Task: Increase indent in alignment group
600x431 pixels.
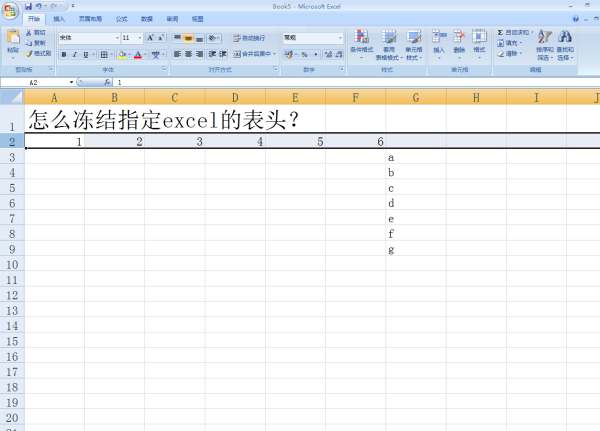Action: coord(223,54)
